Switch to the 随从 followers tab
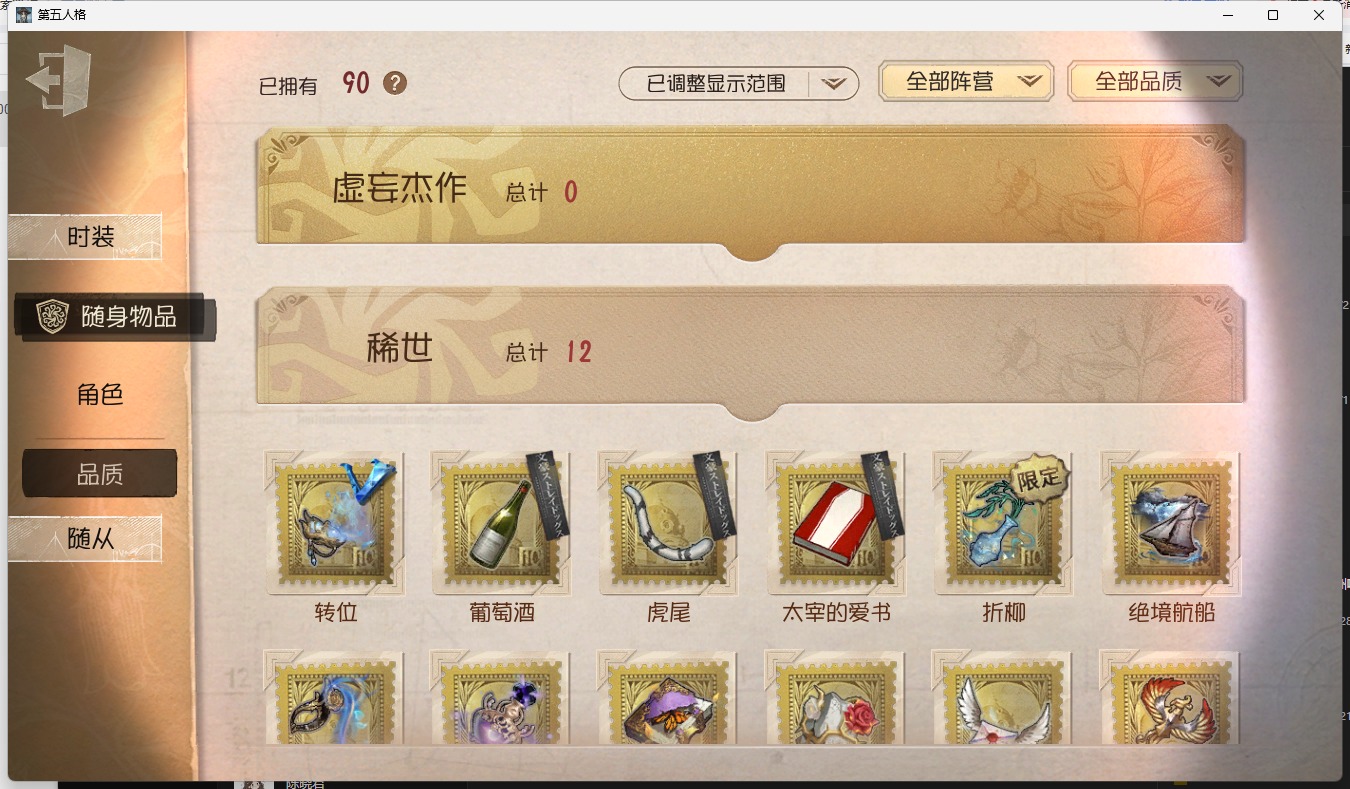The image size is (1350, 789). coord(85,539)
